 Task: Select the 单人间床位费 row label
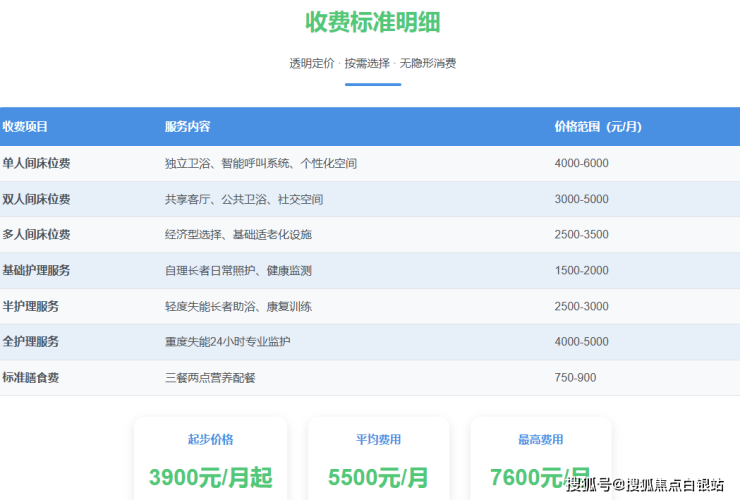pyautogui.click(x=36, y=163)
